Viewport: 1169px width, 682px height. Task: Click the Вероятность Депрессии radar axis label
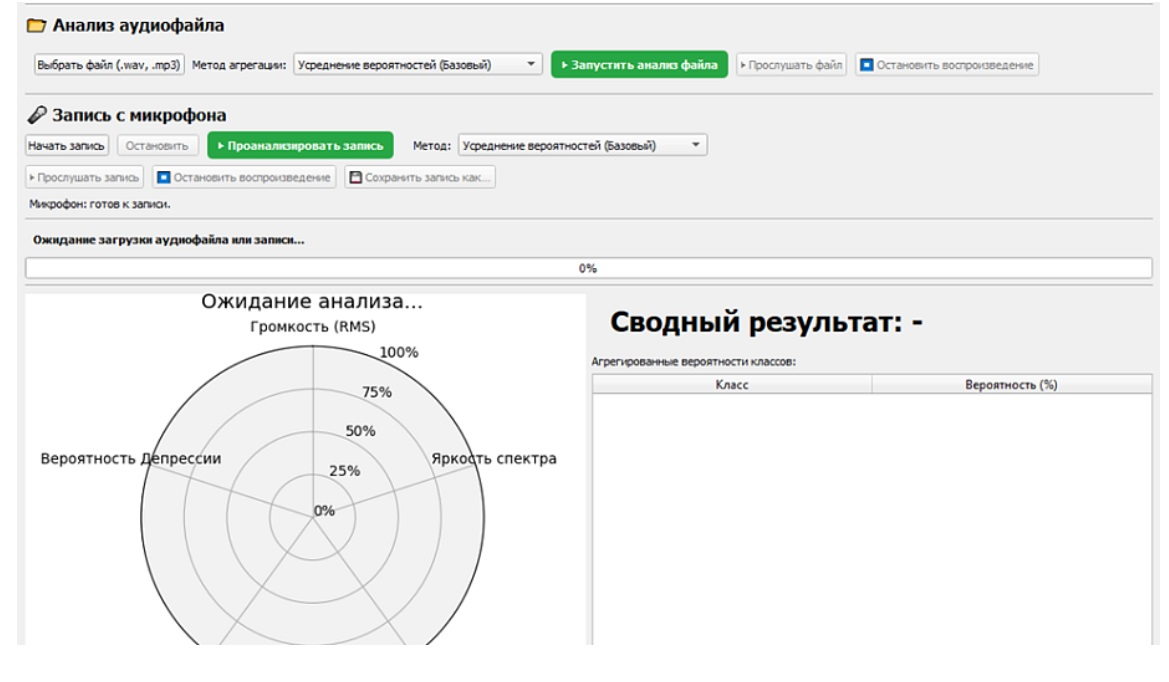pos(131,459)
